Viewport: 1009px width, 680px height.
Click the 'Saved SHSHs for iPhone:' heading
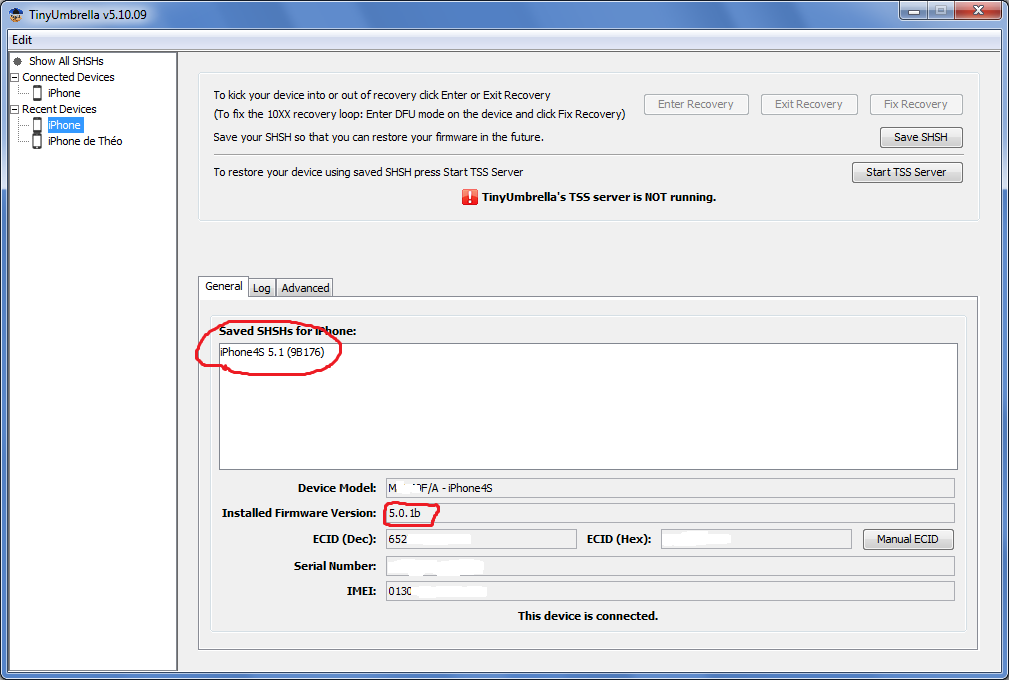[x=287, y=331]
